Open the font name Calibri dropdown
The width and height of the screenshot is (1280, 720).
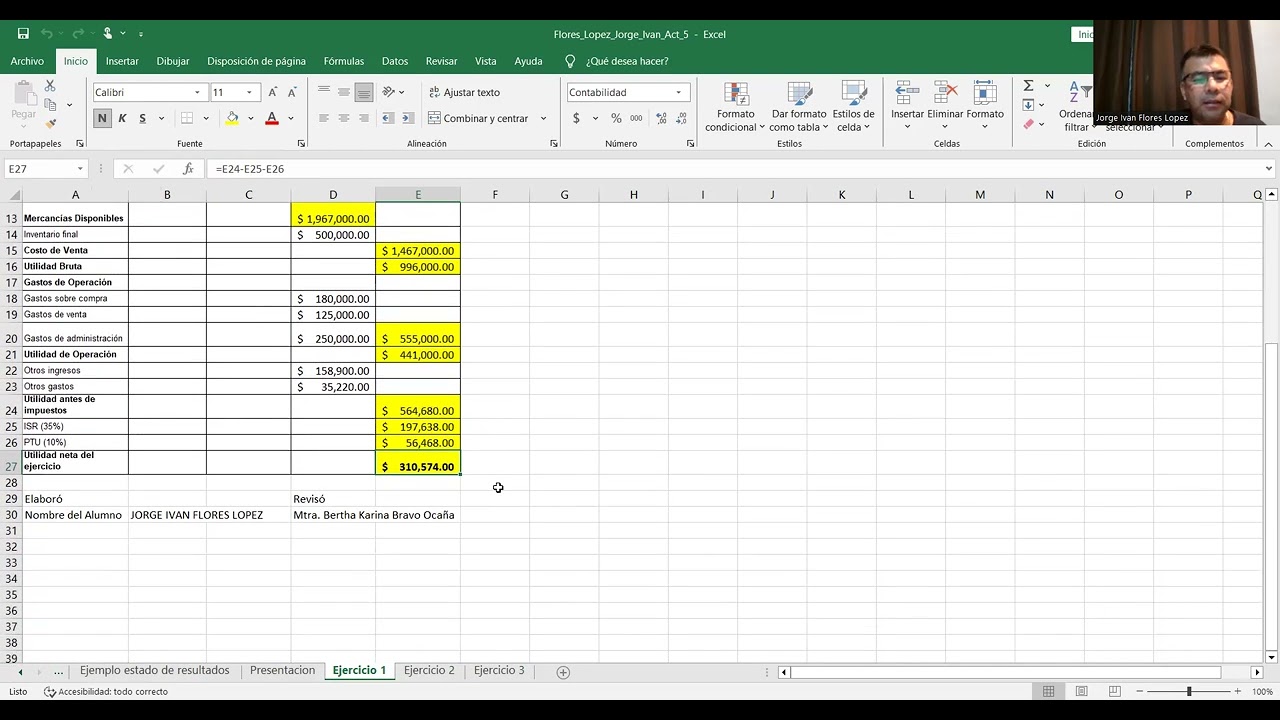coord(197,92)
